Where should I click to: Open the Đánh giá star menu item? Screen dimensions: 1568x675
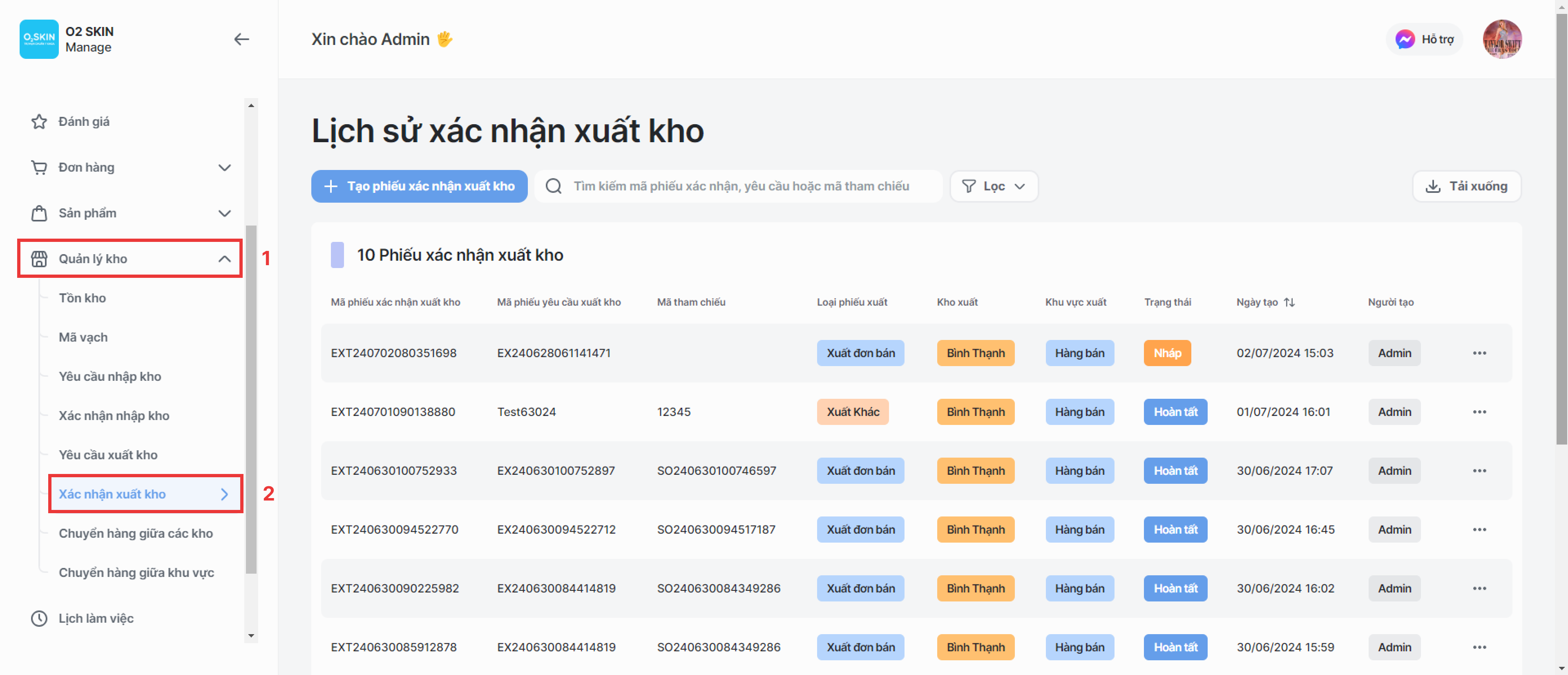(x=83, y=122)
